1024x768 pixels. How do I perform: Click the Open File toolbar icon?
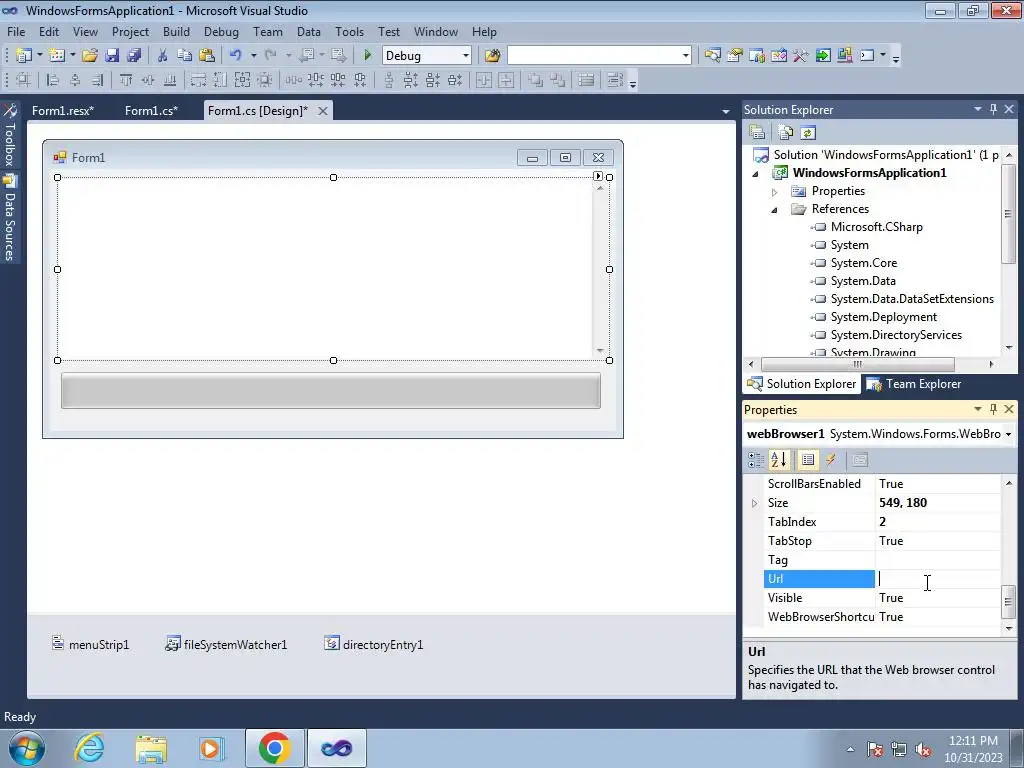(90, 56)
